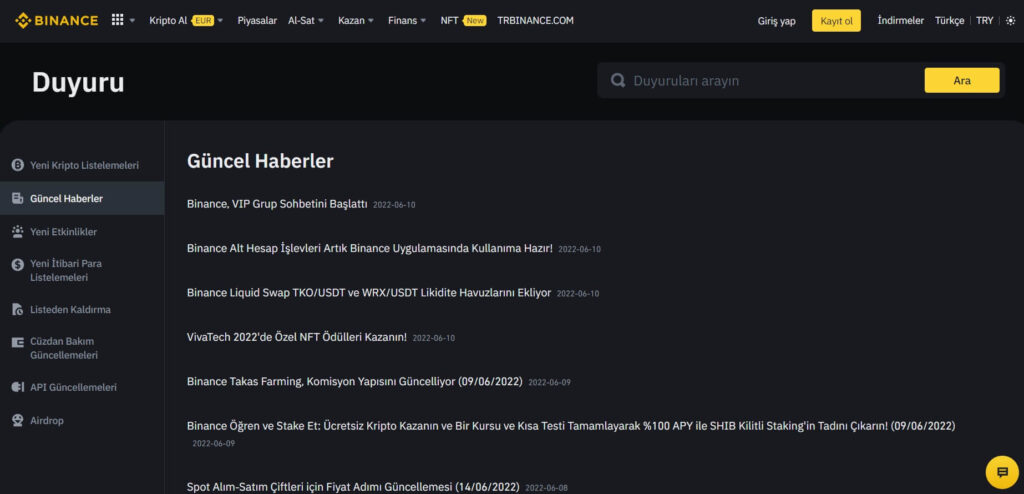Select API Güncellemeleri sidebar item
The height and width of the screenshot is (494, 1024).
(x=82, y=387)
